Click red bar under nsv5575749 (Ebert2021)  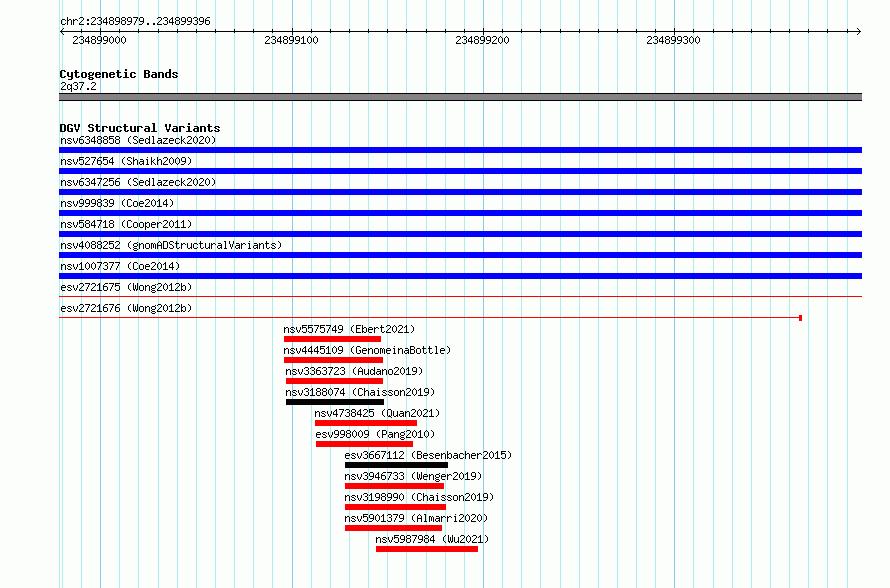click(x=332, y=339)
